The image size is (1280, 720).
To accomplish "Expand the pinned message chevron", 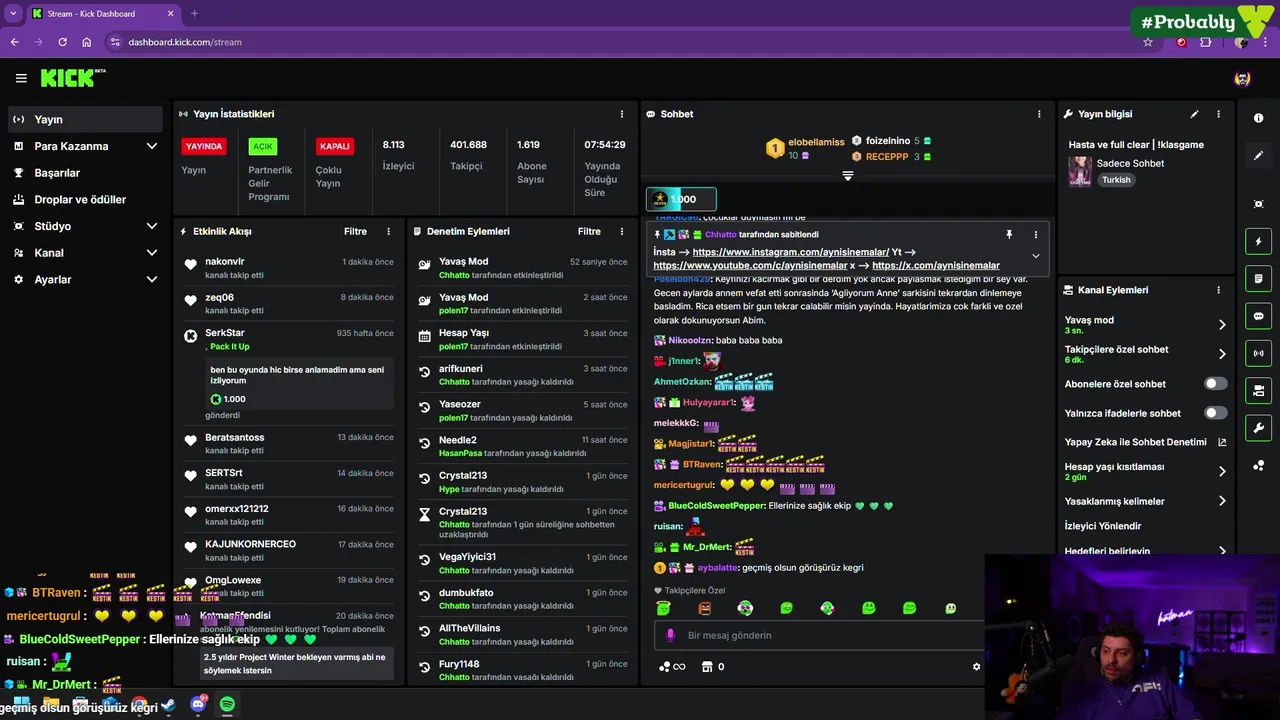I will (x=1035, y=256).
